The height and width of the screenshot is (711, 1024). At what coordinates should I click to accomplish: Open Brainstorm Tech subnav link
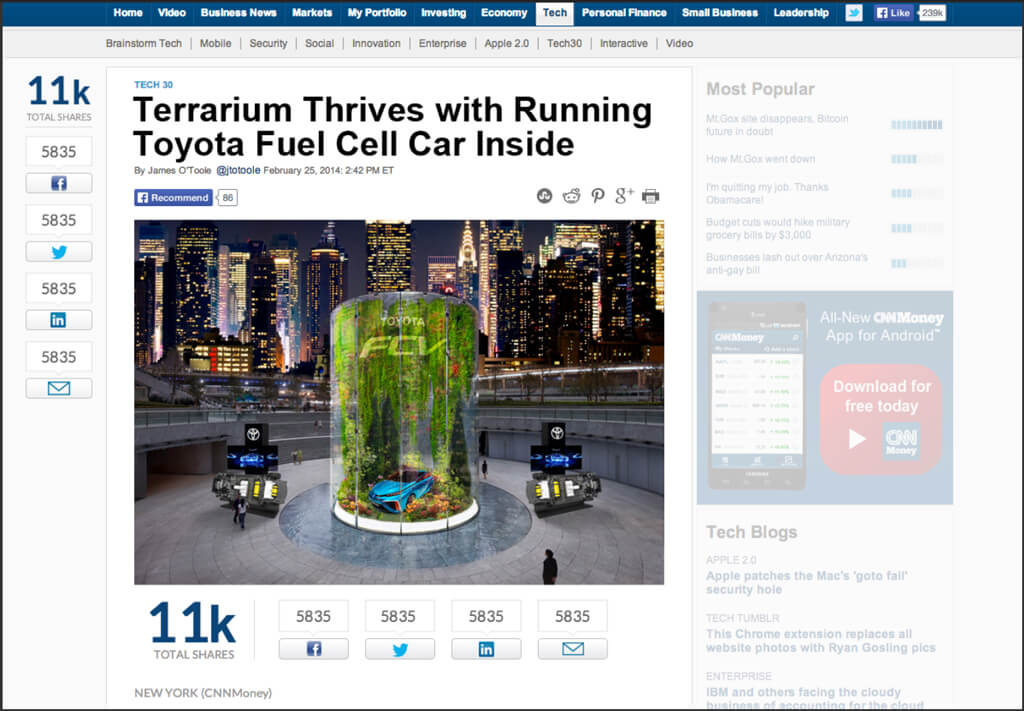[x=144, y=43]
